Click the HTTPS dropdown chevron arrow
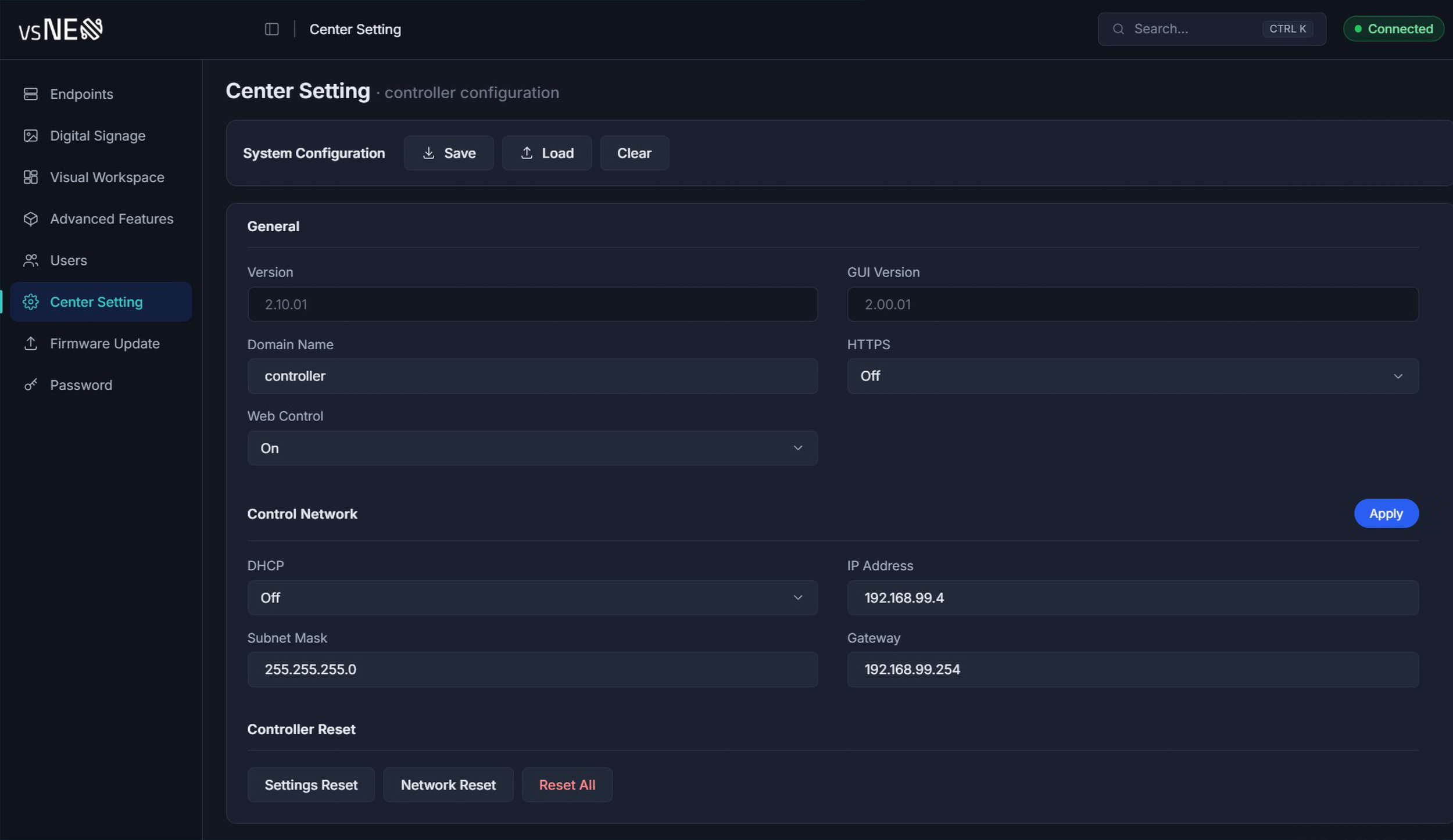Image resolution: width=1453 pixels, height=840 pixels. tap(1398, 376)
